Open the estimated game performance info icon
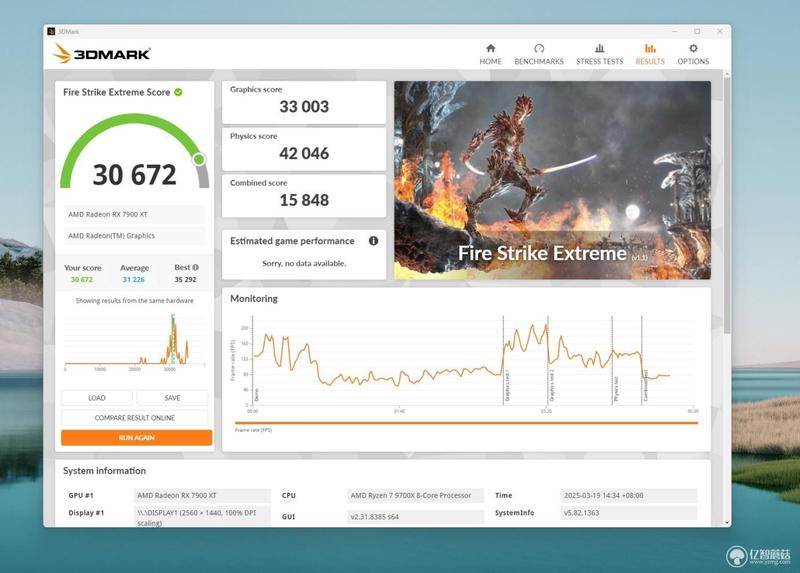This screenshot has width=800, height=573. point(373,241)
